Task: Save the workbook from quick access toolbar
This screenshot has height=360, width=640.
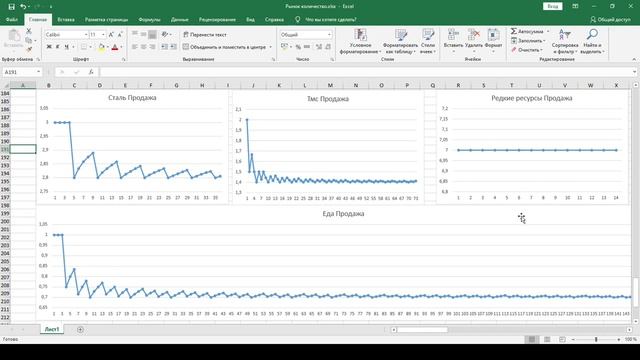Action: click(x=11, y=7)
